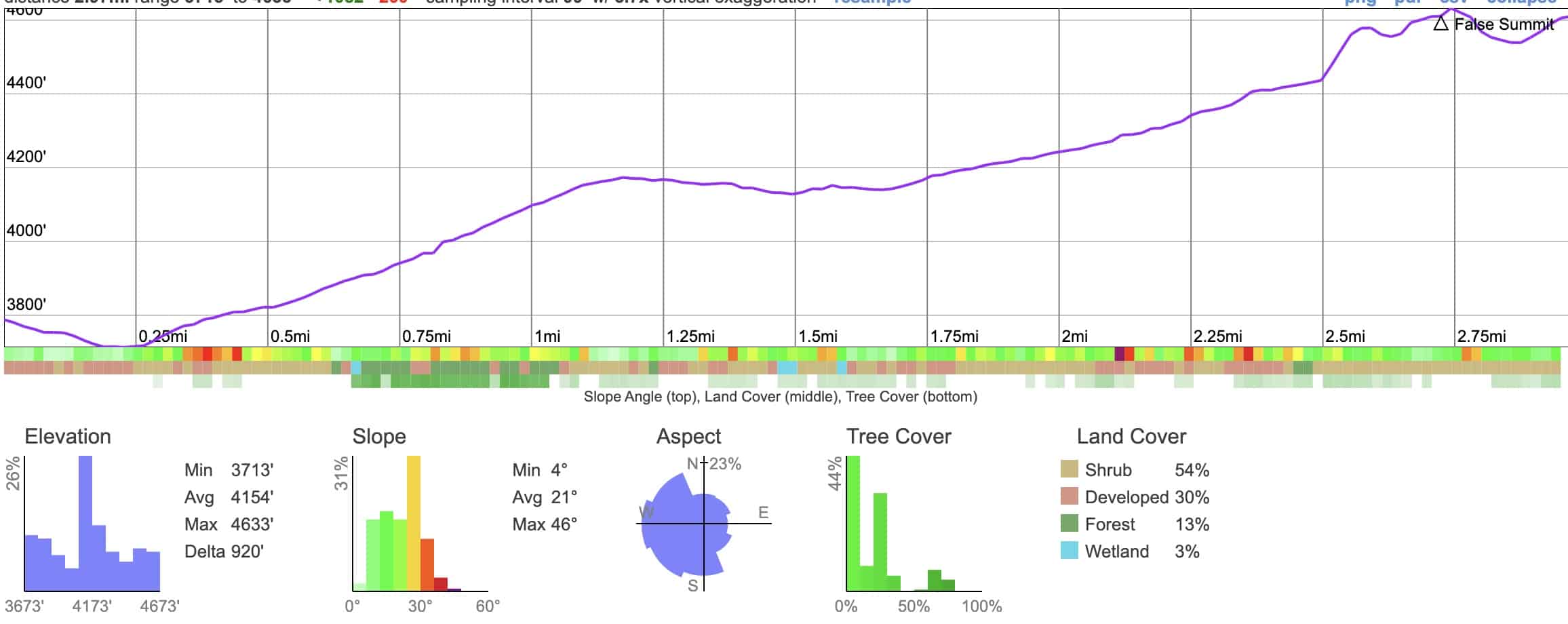
Task: Click the Land Cover heading
Action: click(x=1131, y=436)
